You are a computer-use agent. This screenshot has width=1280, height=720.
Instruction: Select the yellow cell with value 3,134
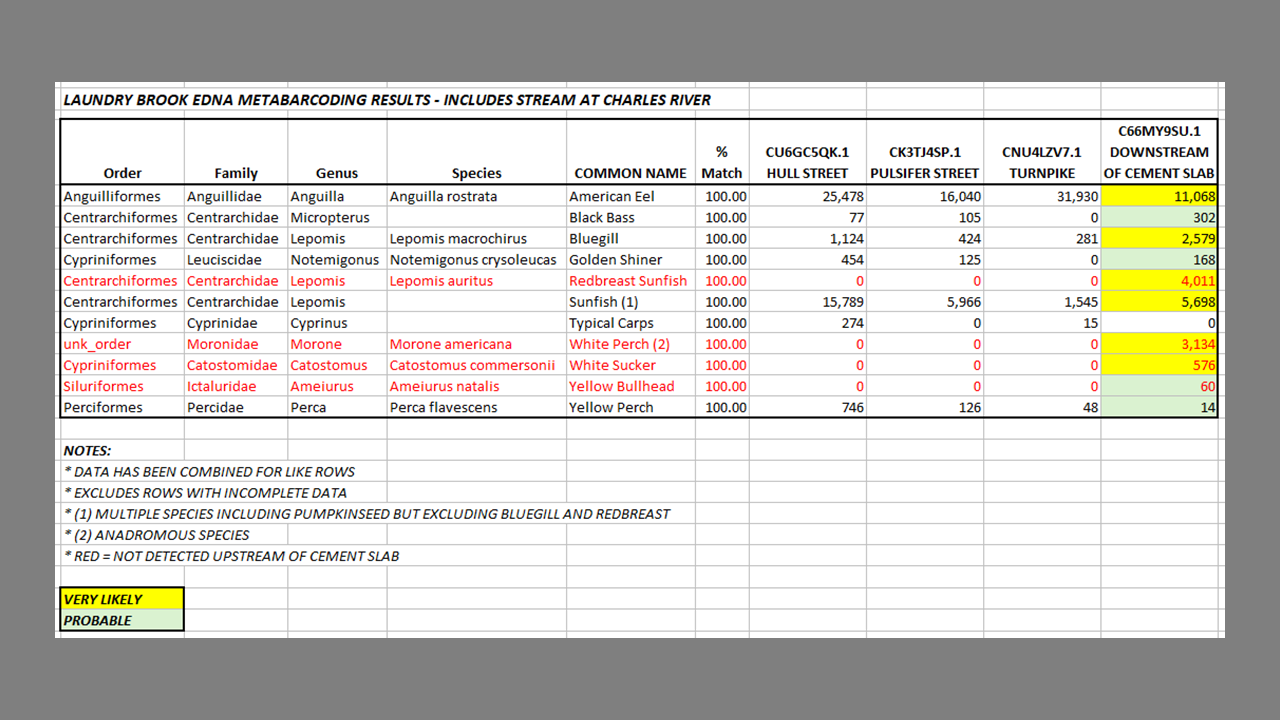tap(1160, 344)
